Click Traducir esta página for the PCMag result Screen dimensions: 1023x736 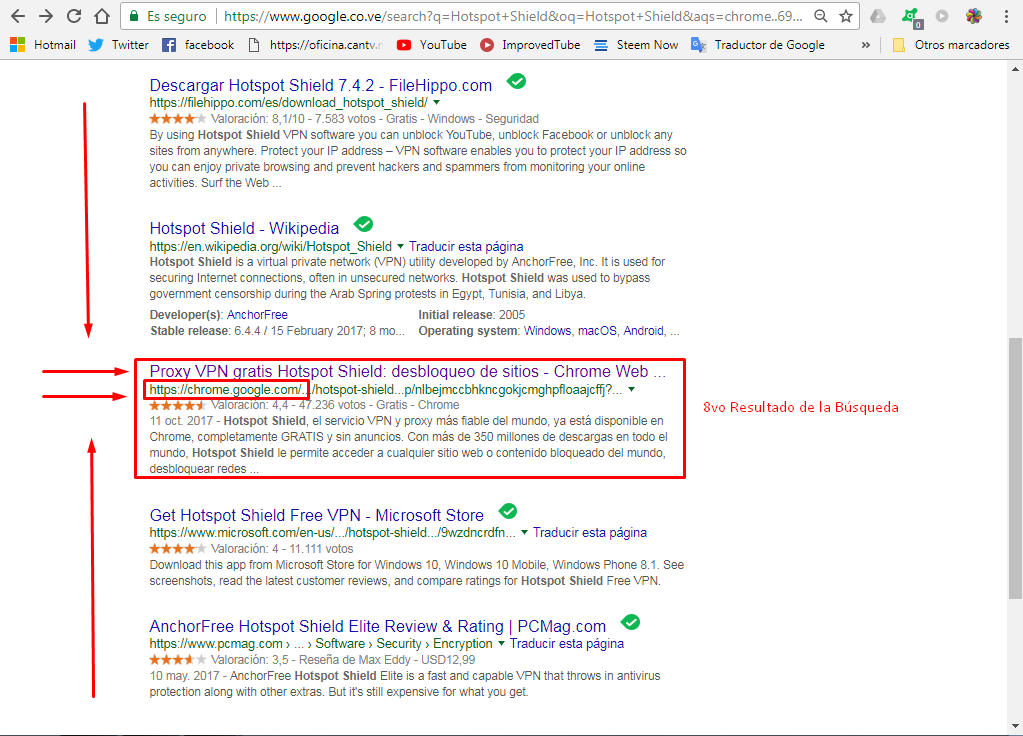coord(566,643)
